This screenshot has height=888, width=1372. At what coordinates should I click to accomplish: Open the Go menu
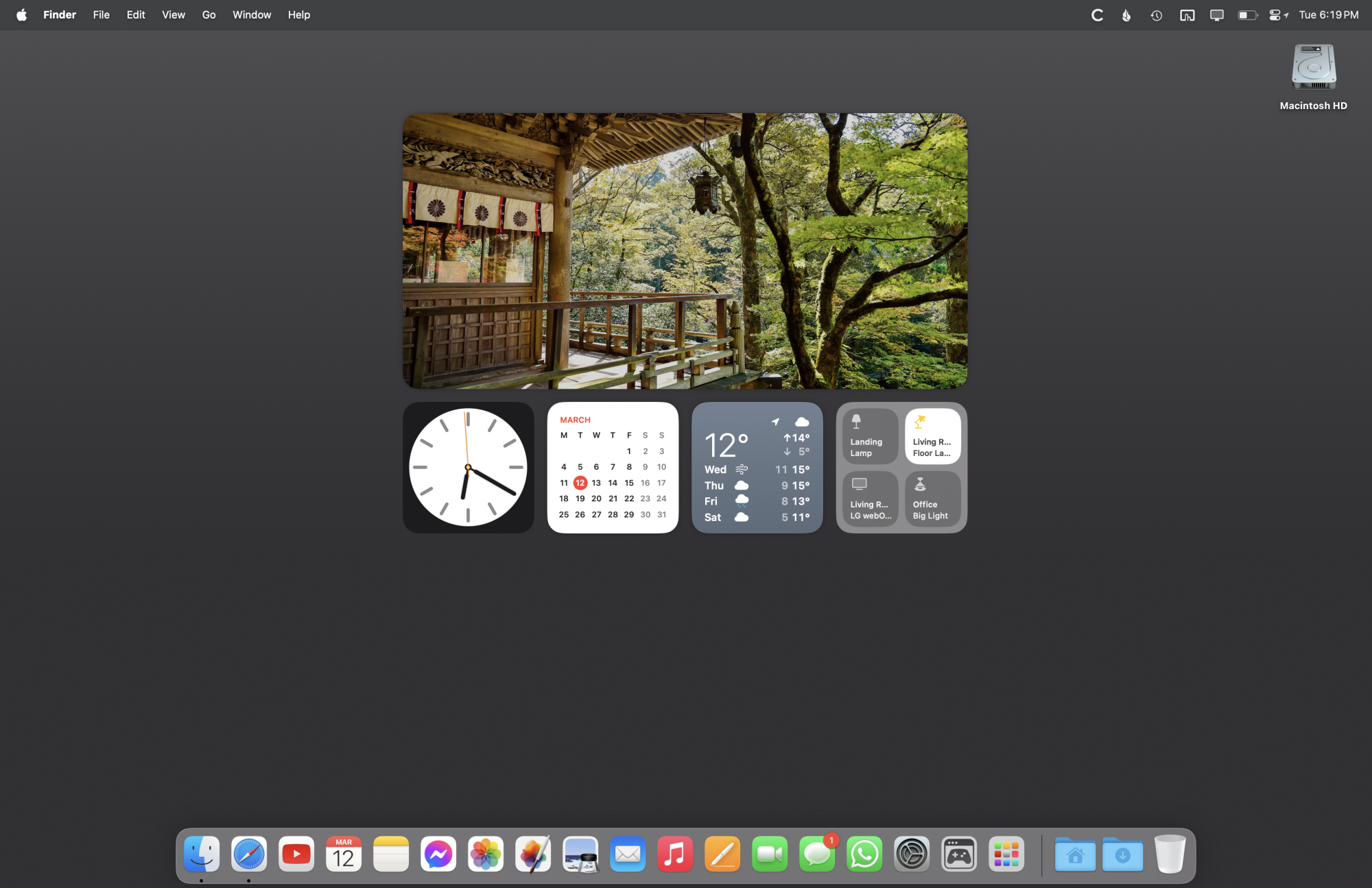[209, 15]
